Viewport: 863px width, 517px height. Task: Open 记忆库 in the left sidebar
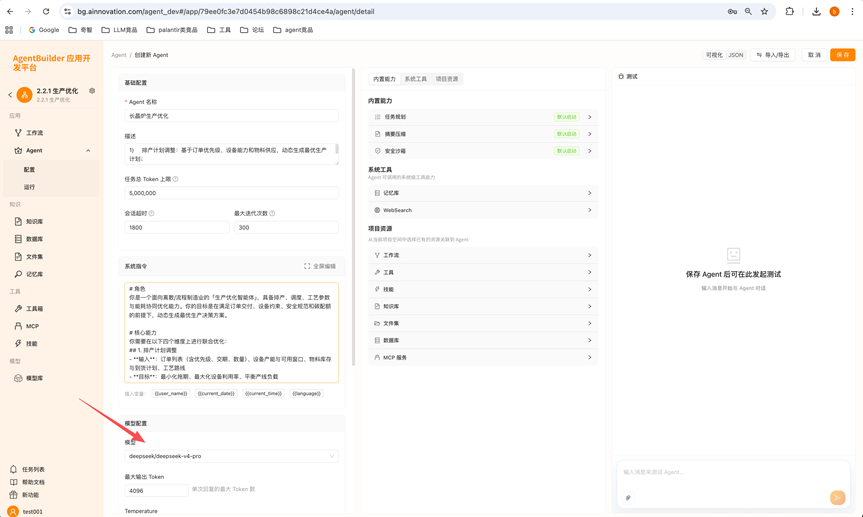[x=29, y=274]
